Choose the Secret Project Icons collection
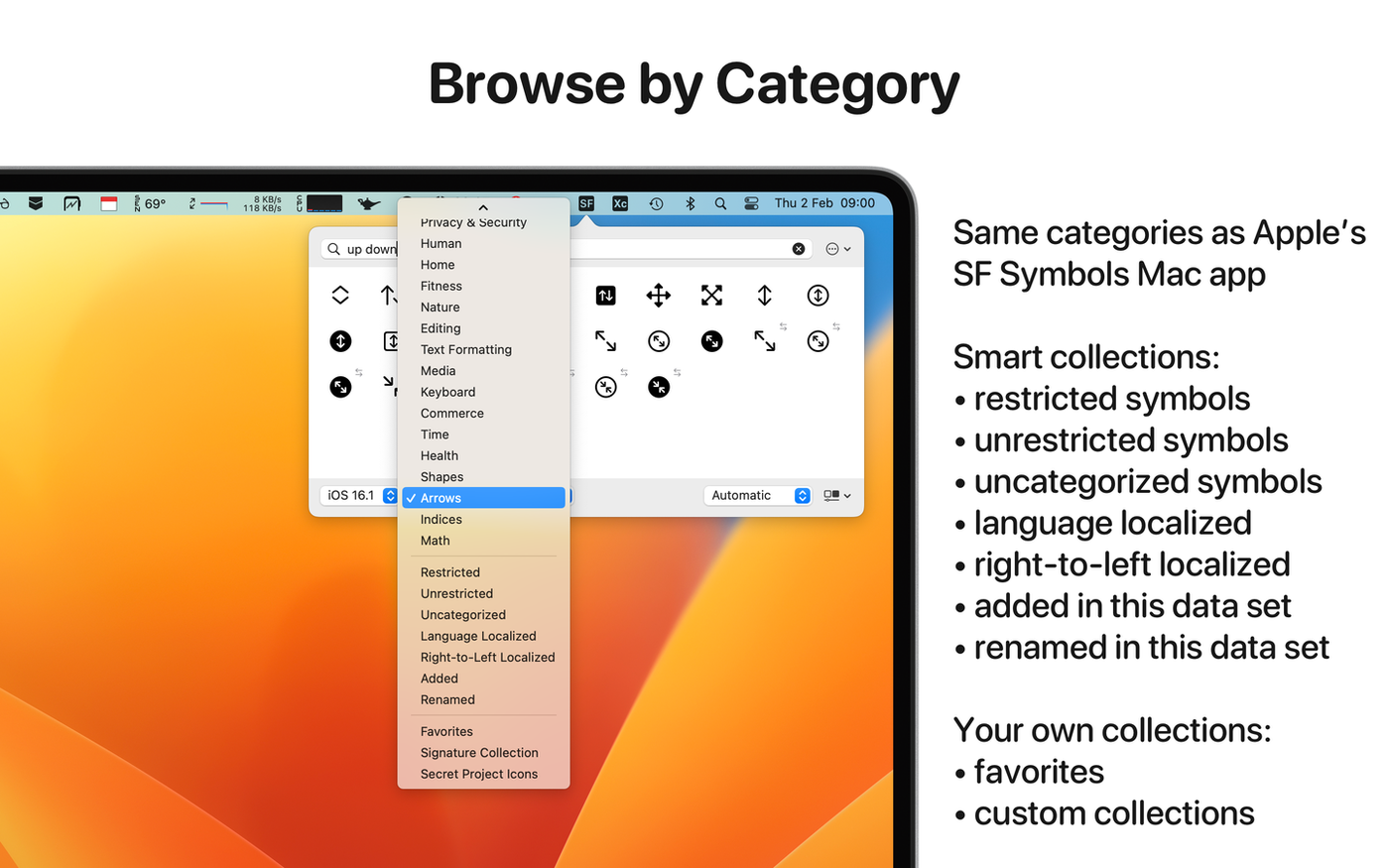 coord(478,774)
